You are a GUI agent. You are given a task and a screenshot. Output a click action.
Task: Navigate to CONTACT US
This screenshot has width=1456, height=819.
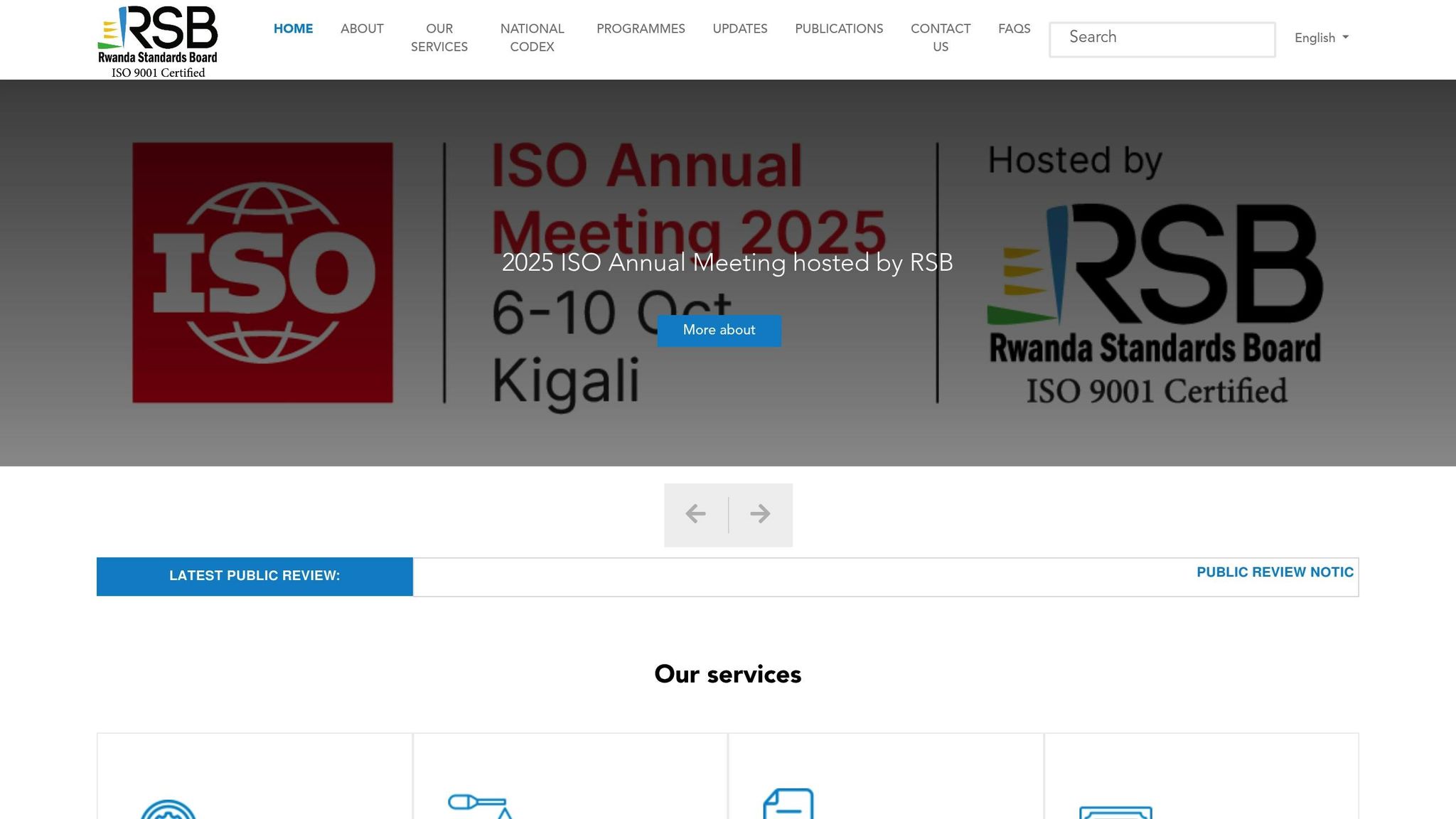[x=940, y=38]
